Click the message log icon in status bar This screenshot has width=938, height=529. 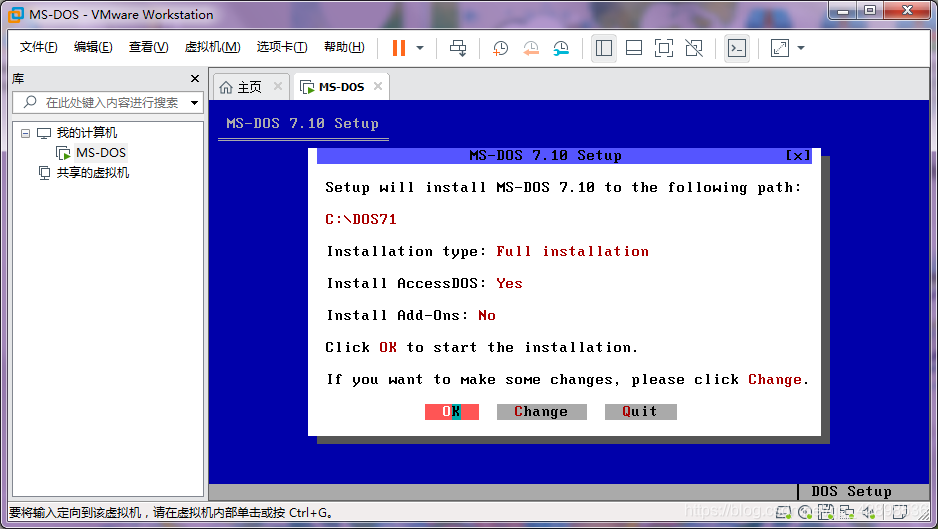(899, 512)
